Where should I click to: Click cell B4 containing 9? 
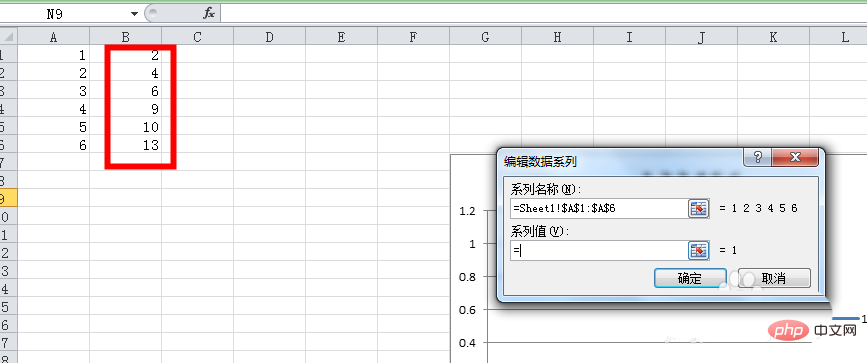pyautogui.click(x=126, y=108)
